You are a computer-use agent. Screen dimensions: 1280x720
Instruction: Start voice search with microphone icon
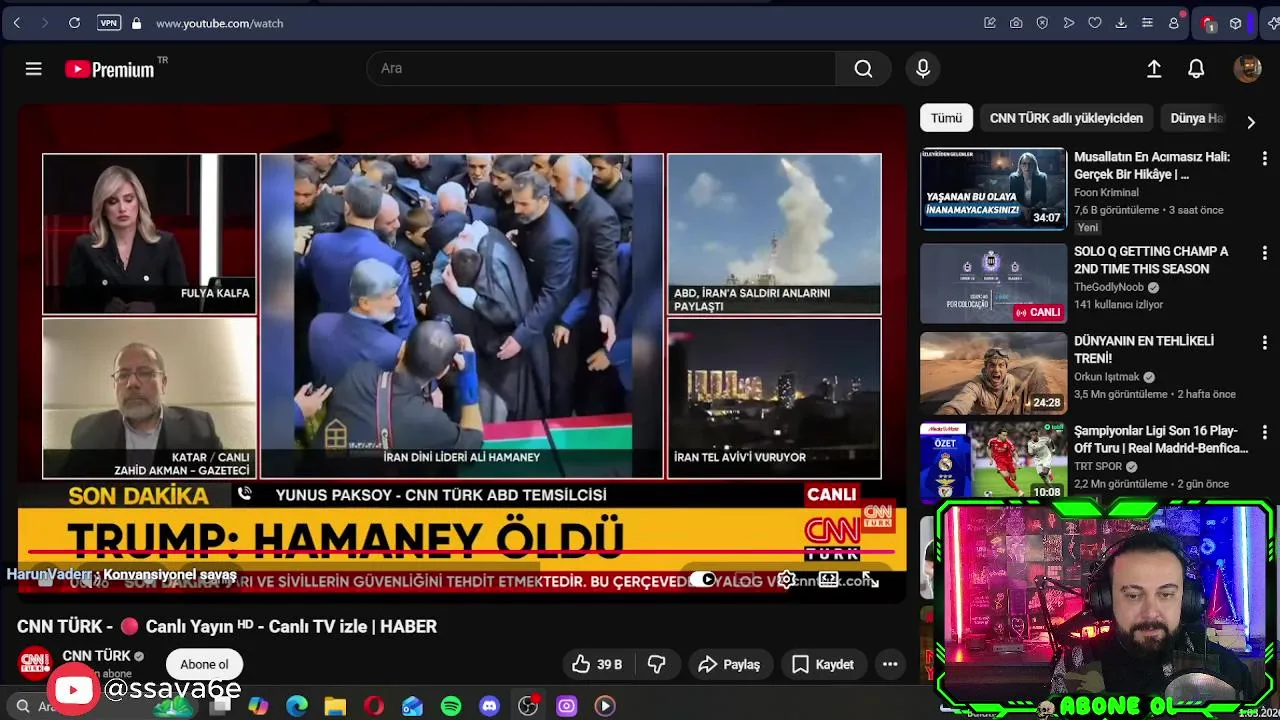click(923, 68)
